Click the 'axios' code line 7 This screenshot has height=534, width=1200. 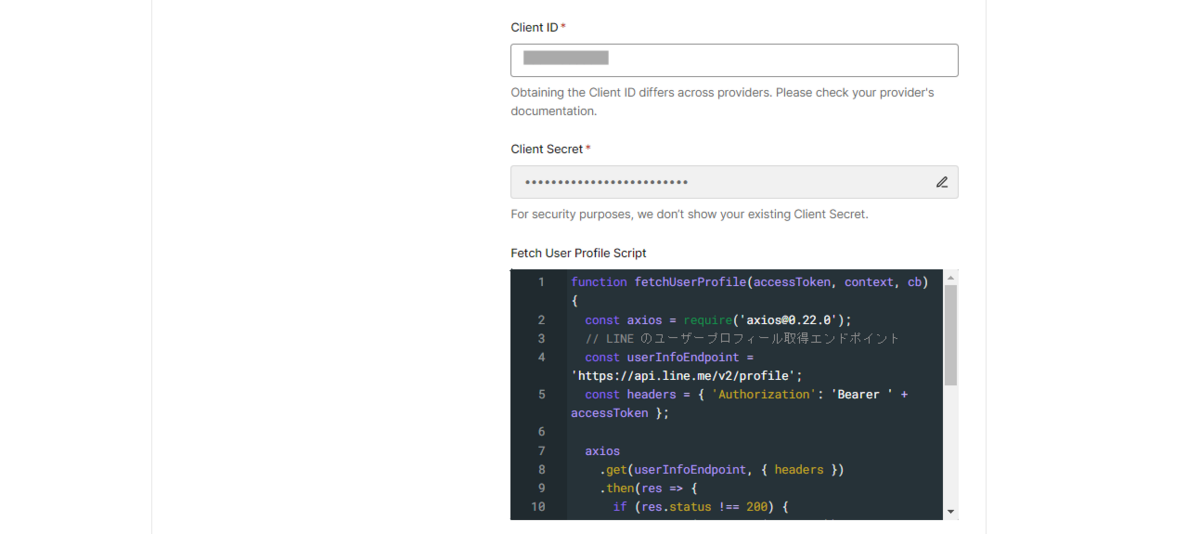coord(603,451)
